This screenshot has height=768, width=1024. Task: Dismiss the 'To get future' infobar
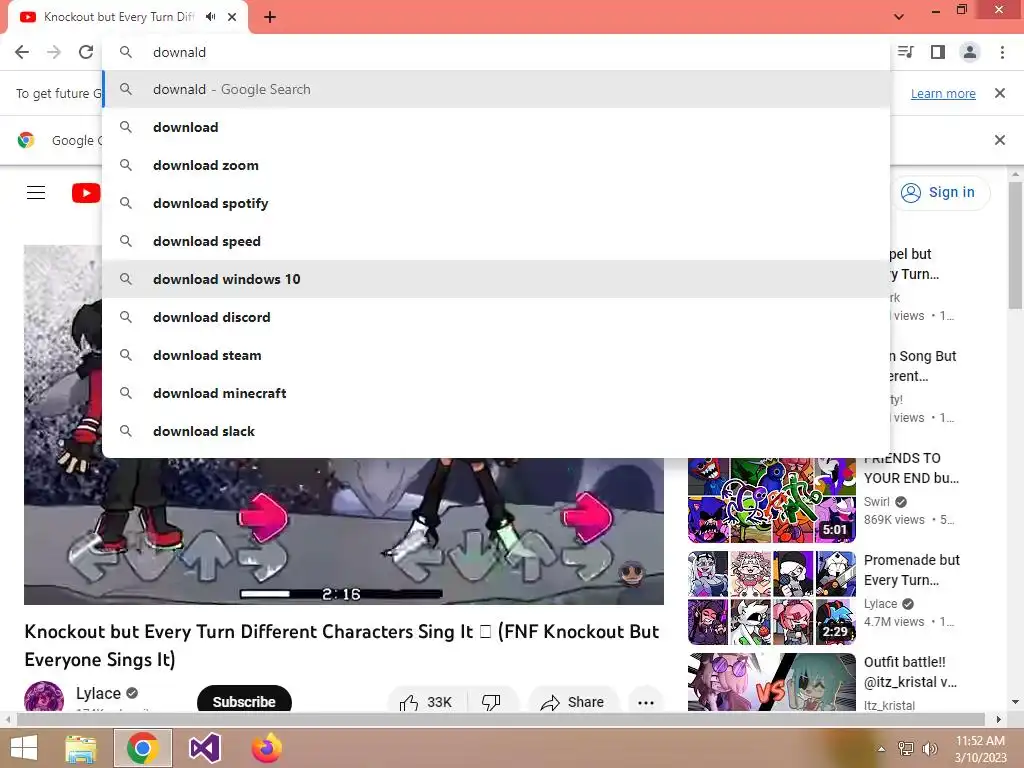click(x=1000, y=93)
